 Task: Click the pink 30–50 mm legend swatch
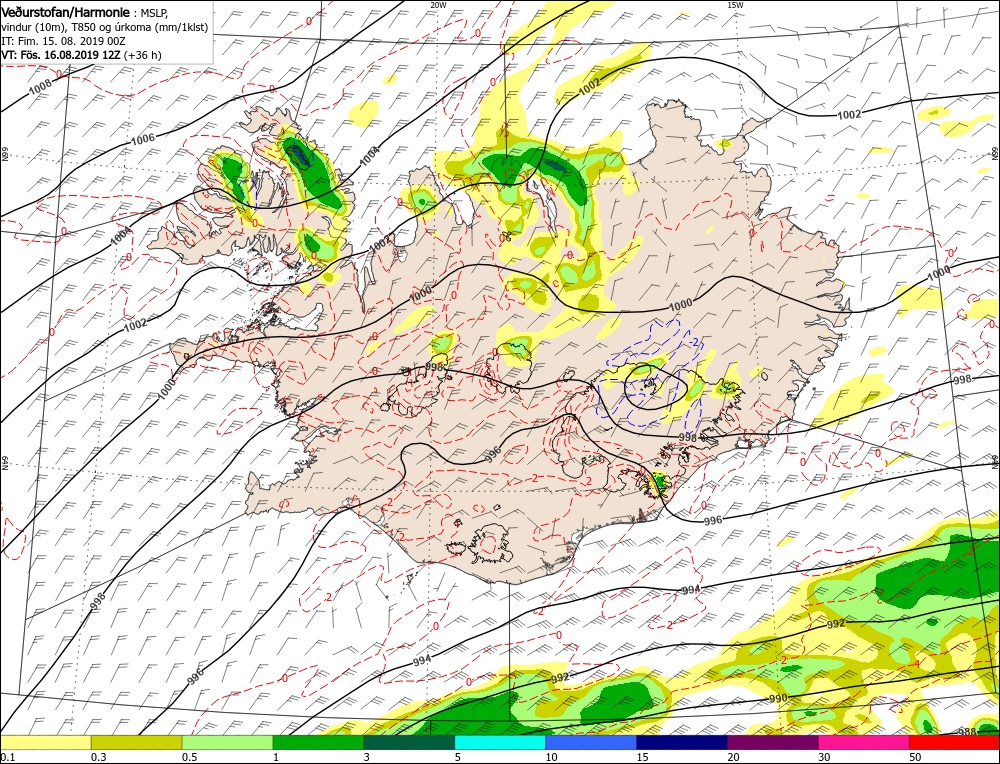point(864,742)
